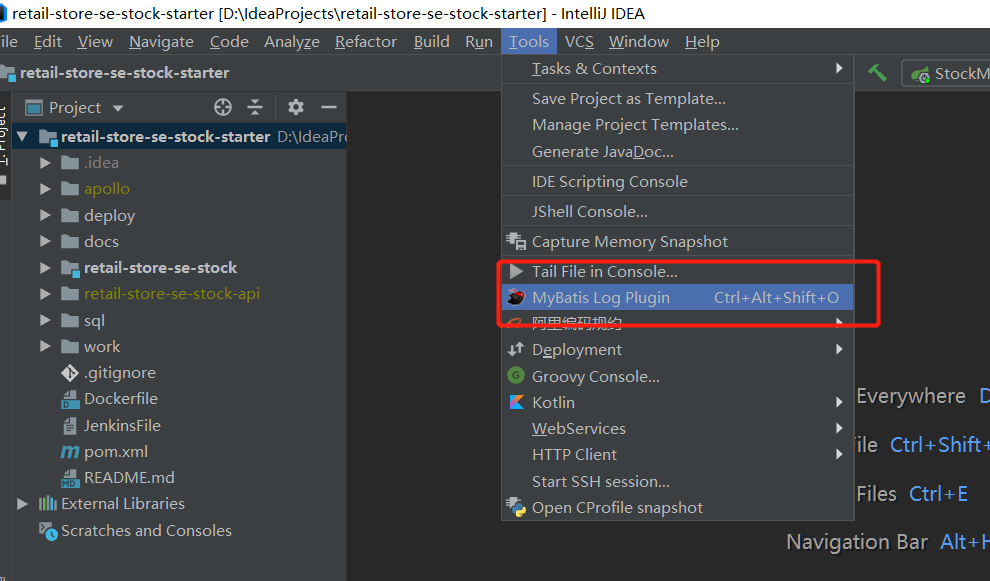Click the External Libraries icon
Image resolution: width=990 pixels, height=581 pixels.
[47, 503]
